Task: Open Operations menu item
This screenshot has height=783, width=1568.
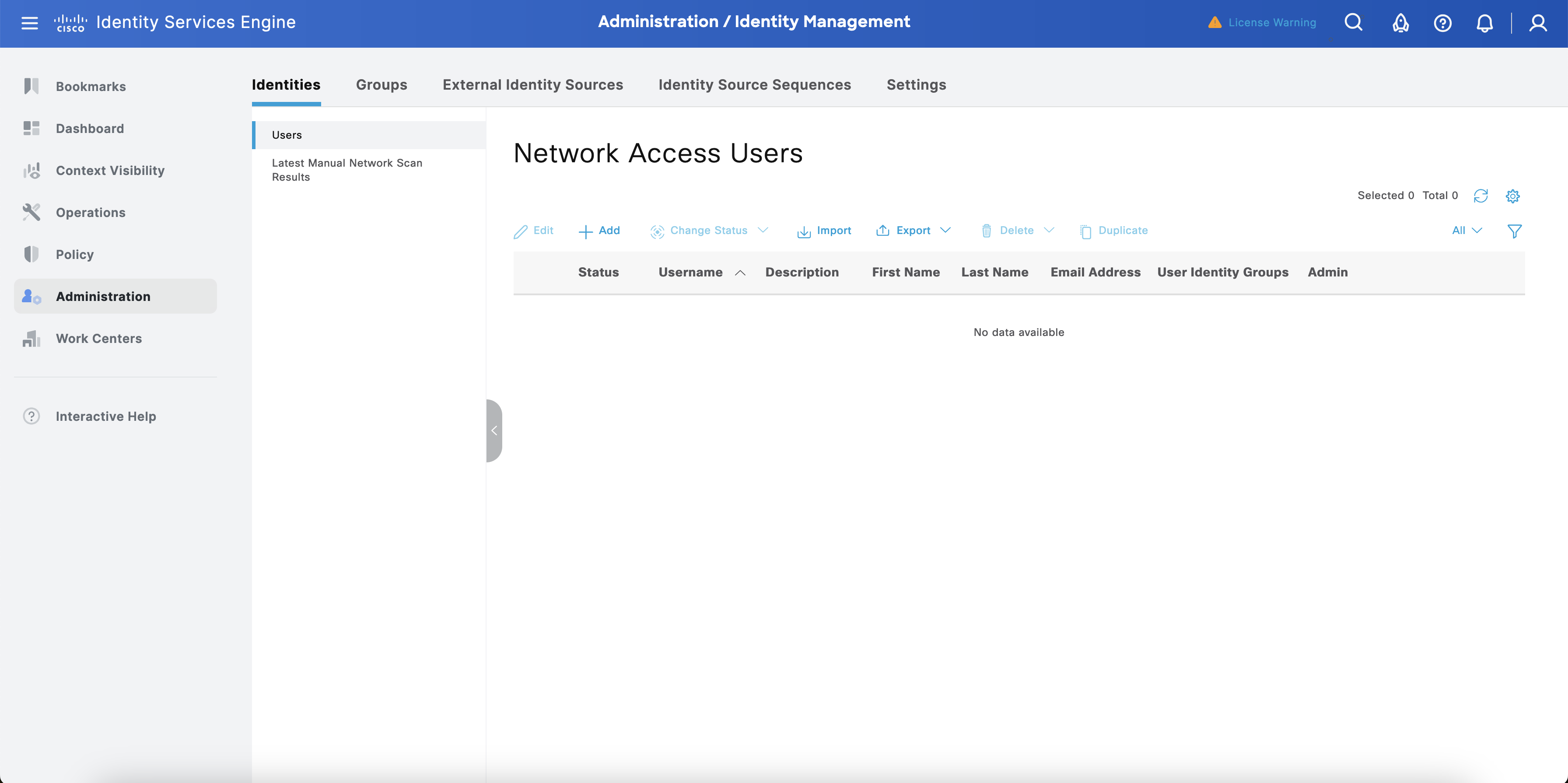Action: (91, 212)
